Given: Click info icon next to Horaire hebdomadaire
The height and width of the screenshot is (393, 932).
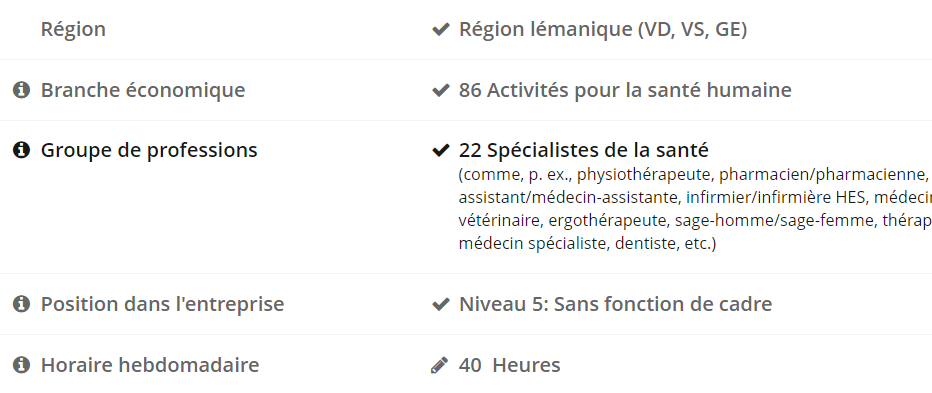Looking at the screenshot, I should tap(21, 365).
